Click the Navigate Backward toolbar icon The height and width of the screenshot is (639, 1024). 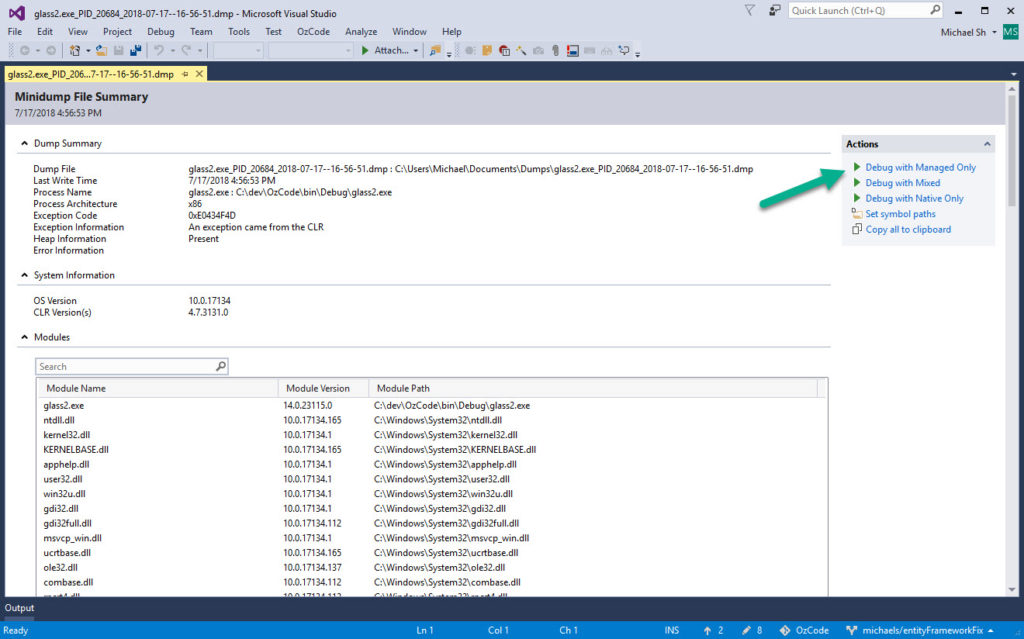tap(24, 50)
